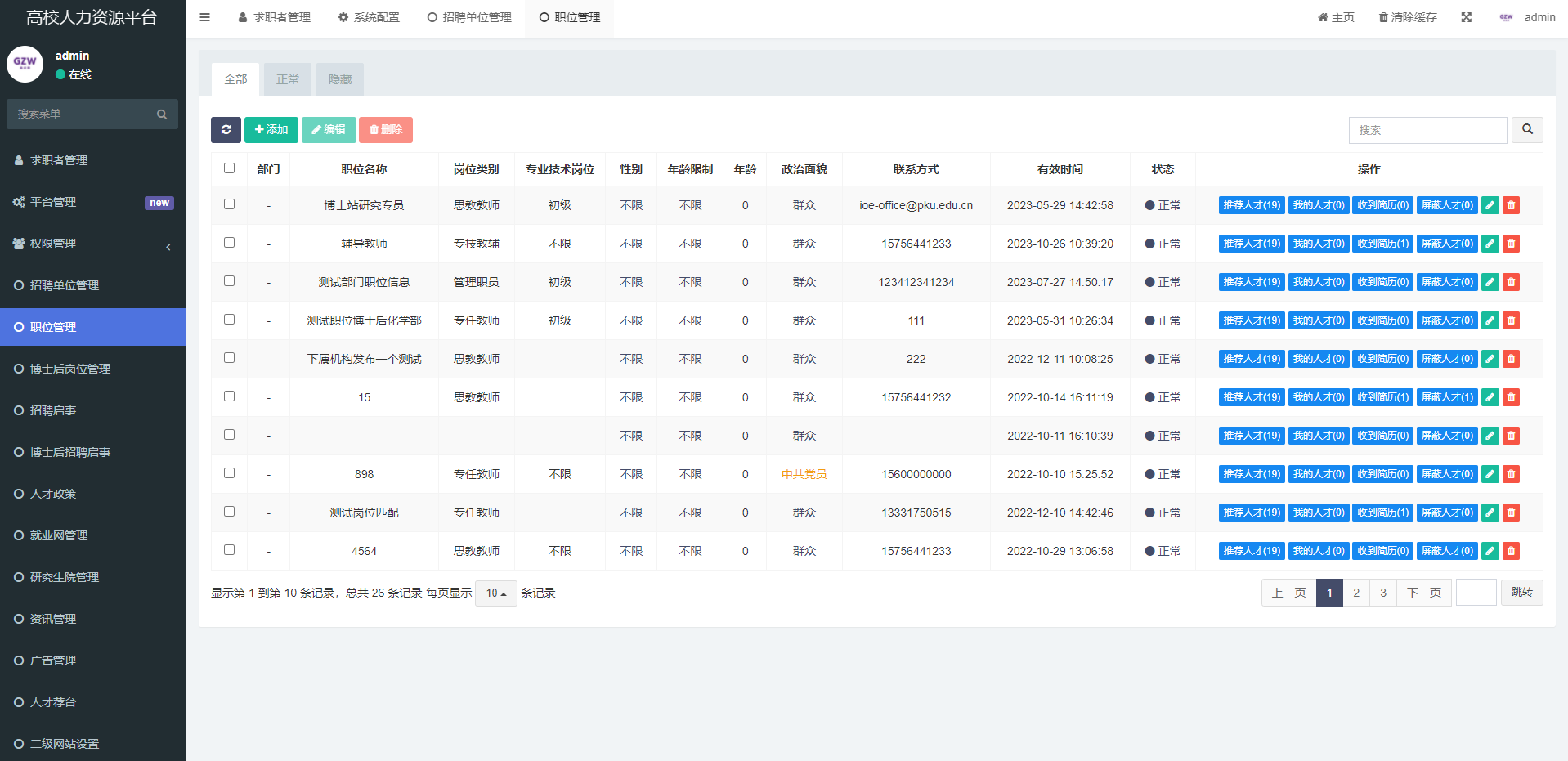Expand the 权限管理 sidebar menu
The image size is (1568, 761).
click(92, 244)
